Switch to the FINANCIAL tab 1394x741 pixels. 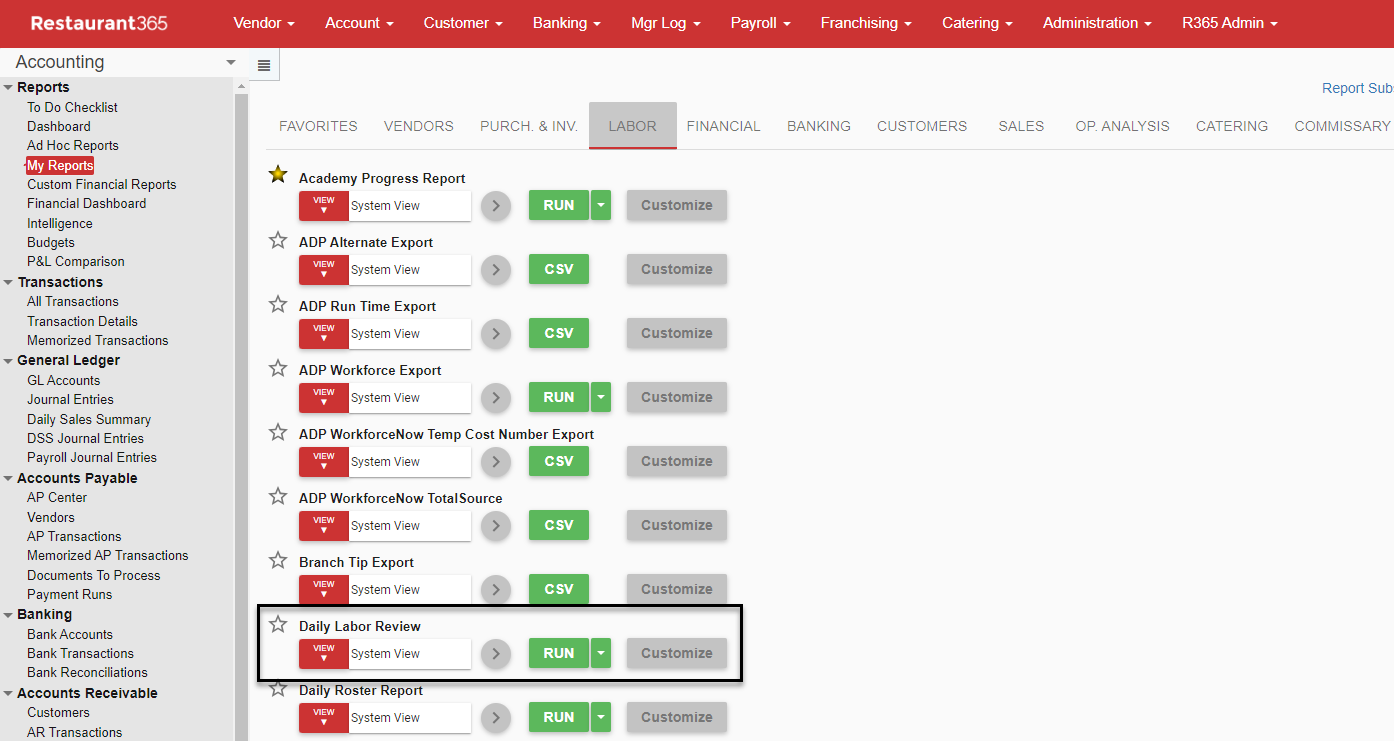point(723,126)
